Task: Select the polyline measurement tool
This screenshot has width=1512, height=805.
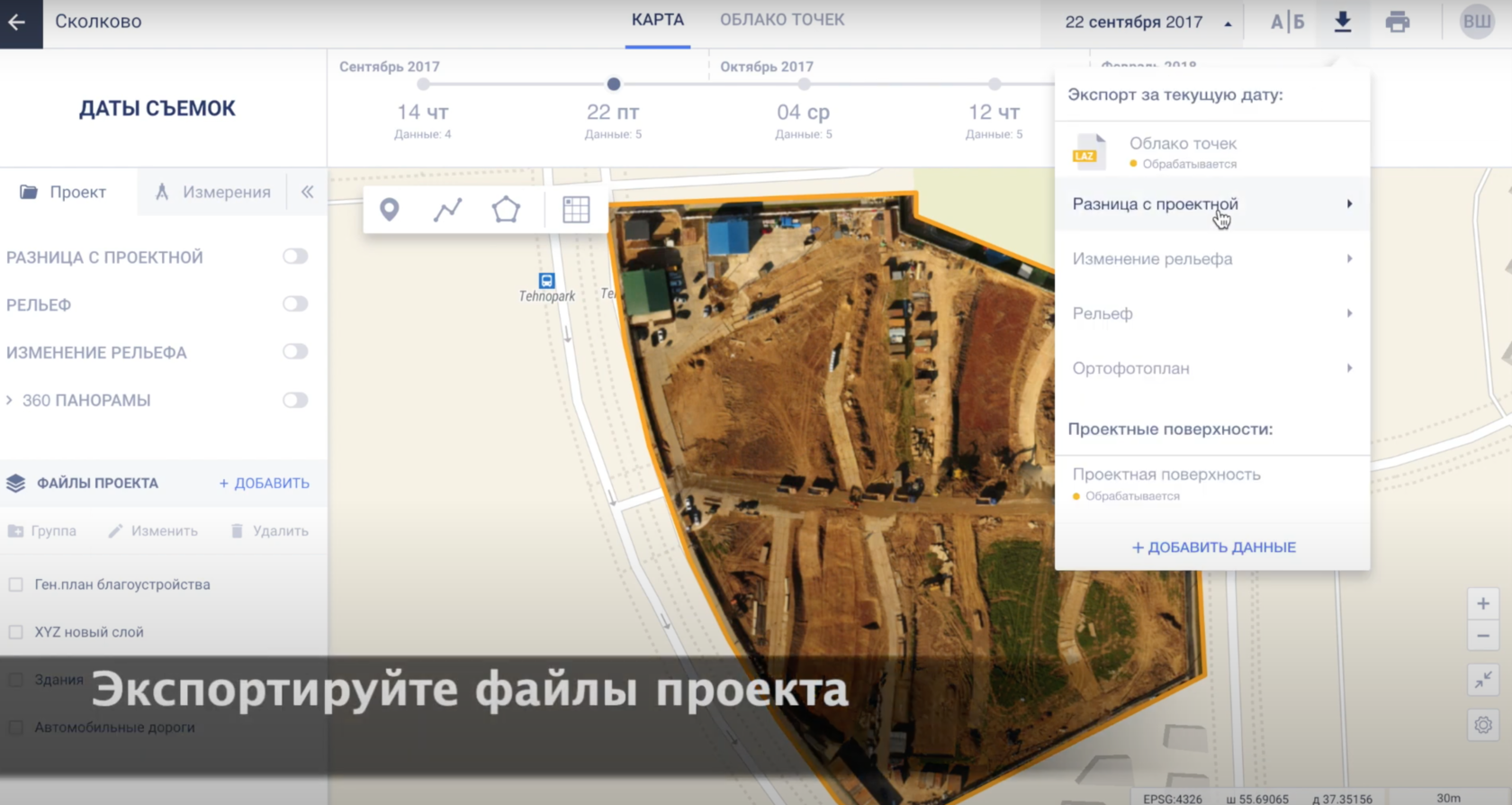Action: coord(447,210)
